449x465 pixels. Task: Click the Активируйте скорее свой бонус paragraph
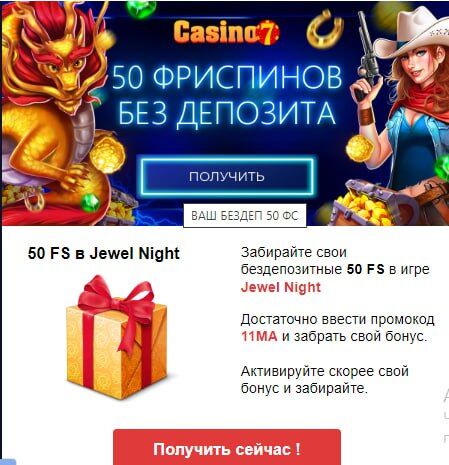point(325,380)
